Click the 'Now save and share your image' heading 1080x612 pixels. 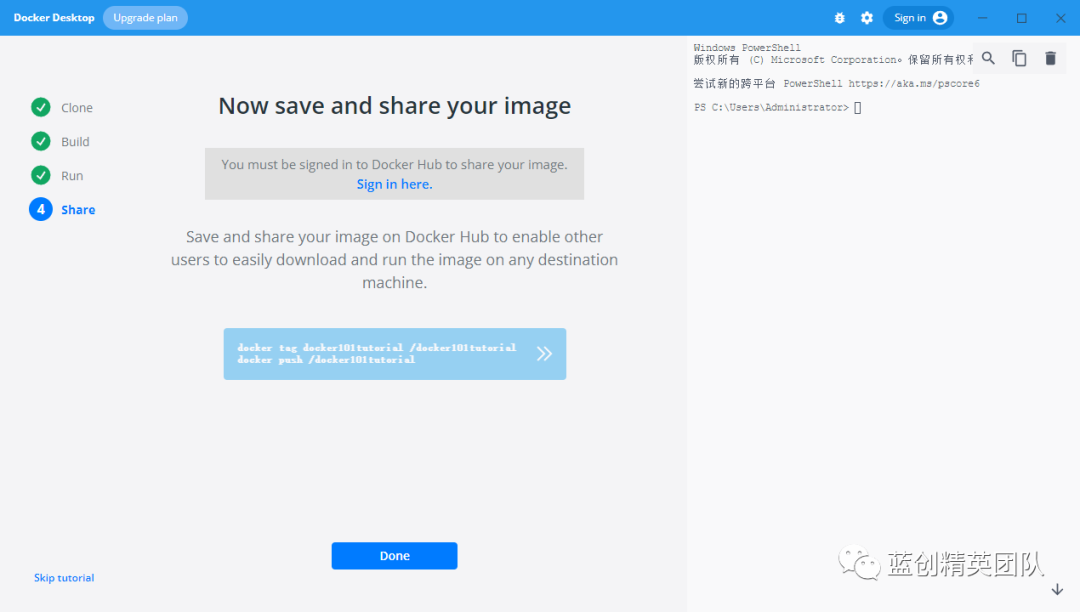(395, 106)
